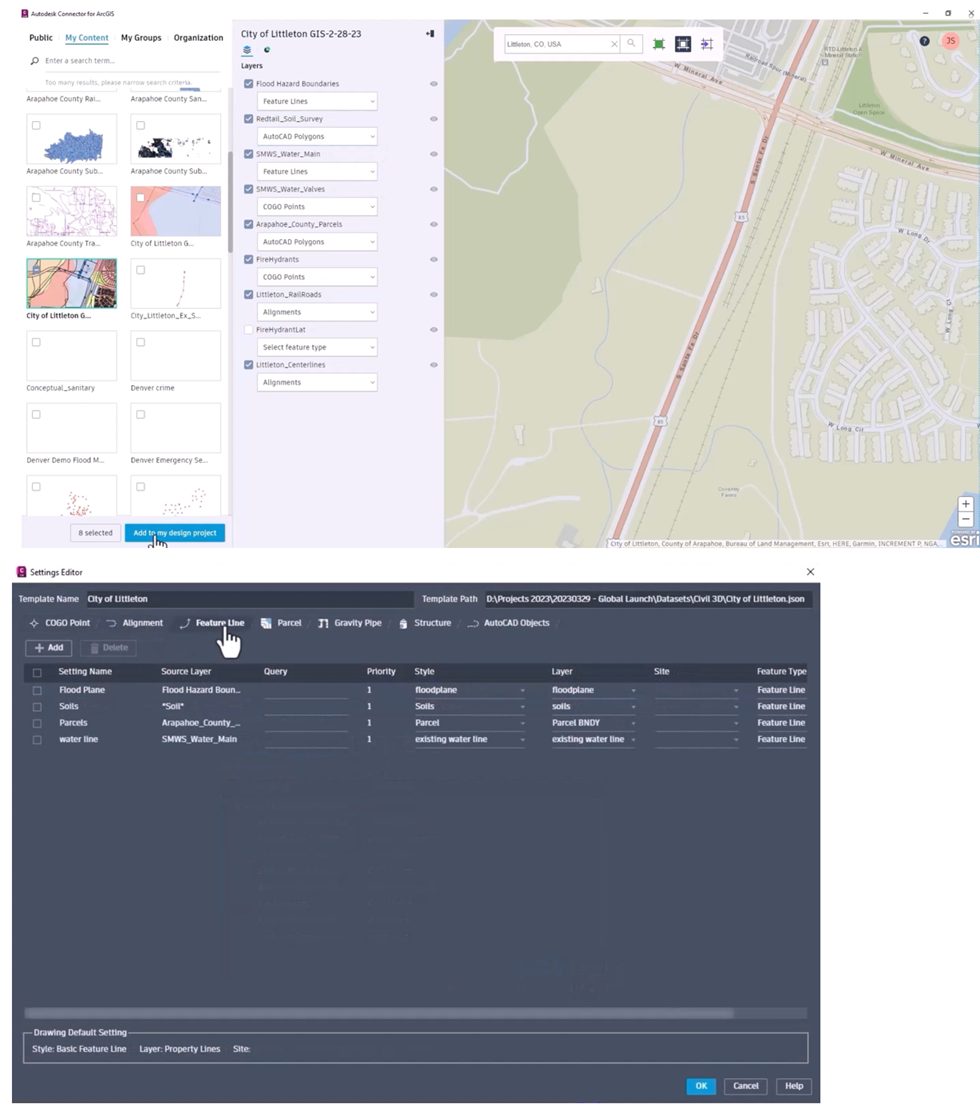Click the coordinate transform icon on the map toolbar
This screenshot has width=980, height=1108.
tap(708, 44)
